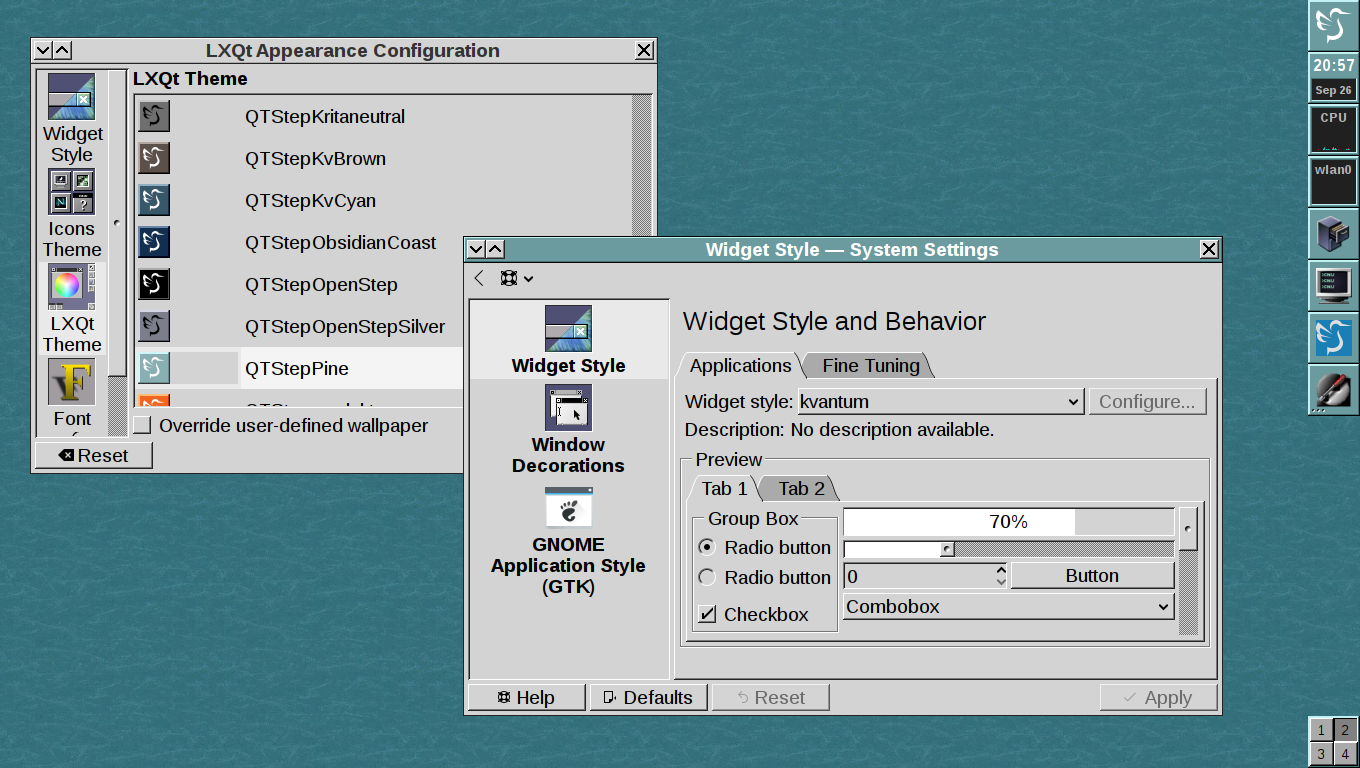Click QTStepKritaneutral theme preview icon
Screen dimensions: 1360x768
[x=154, y=116]
